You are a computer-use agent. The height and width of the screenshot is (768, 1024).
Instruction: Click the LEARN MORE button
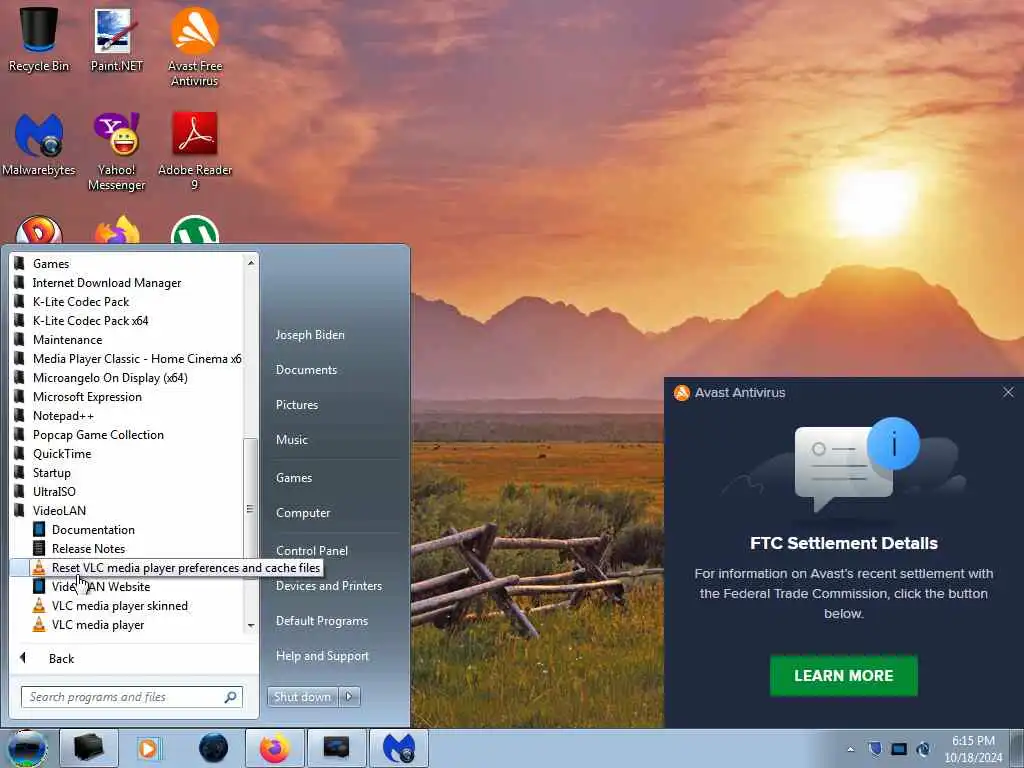[844, 675]
